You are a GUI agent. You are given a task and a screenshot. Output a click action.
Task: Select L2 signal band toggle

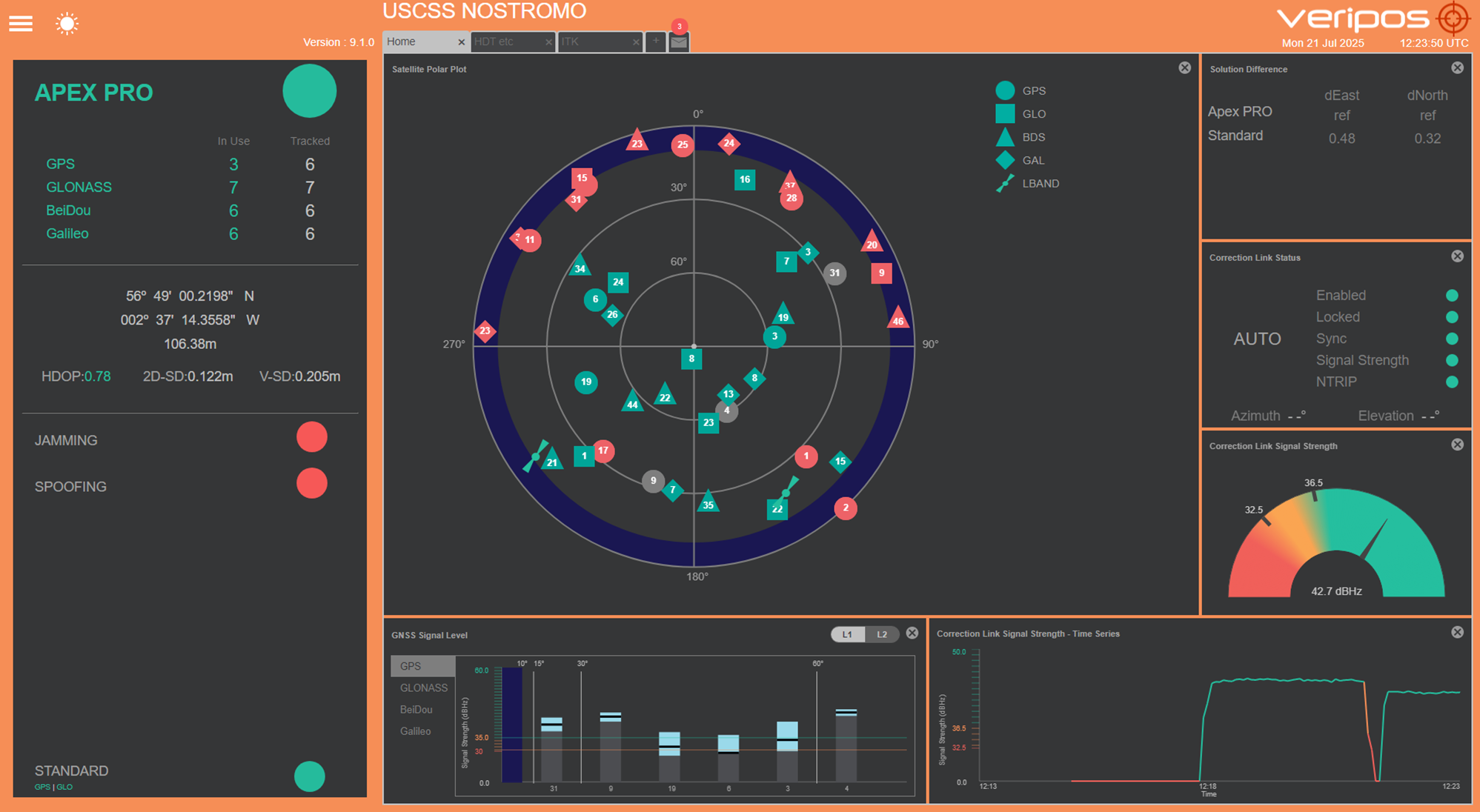[882, 634]
